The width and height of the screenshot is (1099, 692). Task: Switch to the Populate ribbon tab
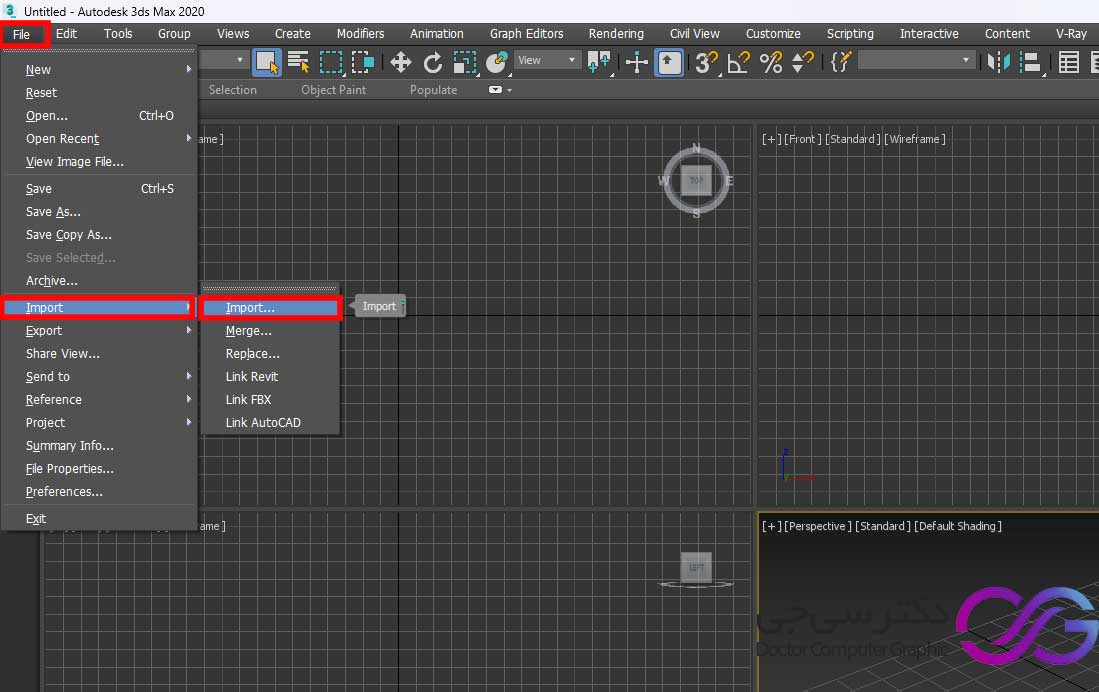pyautogui.click(x=433, y=90)
